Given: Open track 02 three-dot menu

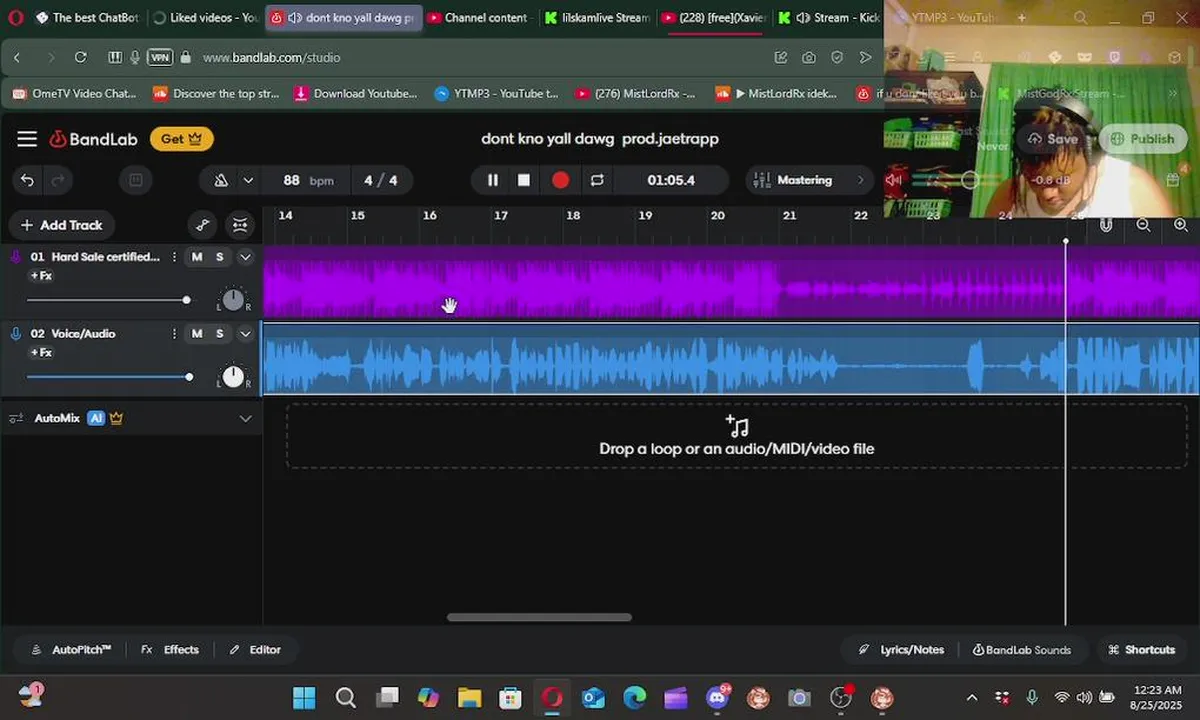Looking at the screenshot, I should coord(174,334).
